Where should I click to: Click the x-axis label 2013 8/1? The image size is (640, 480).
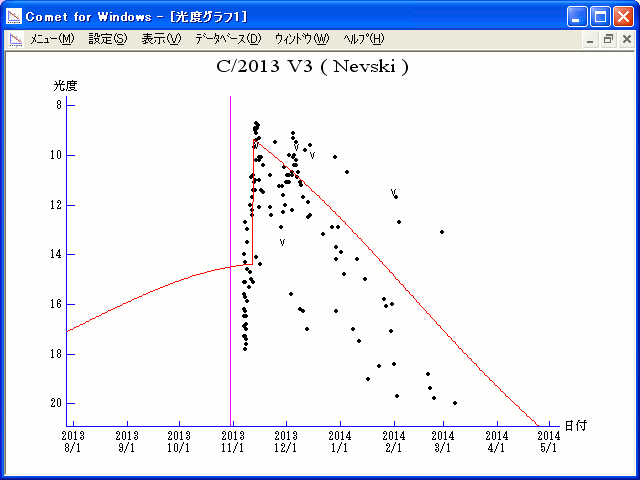[73, 442]
